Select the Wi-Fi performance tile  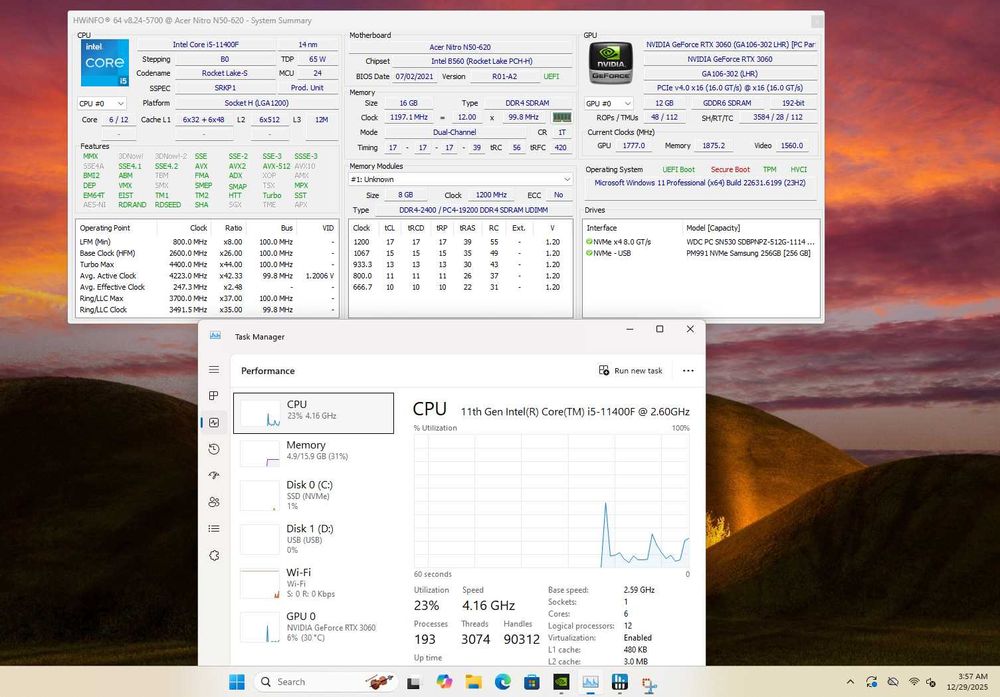313,582
